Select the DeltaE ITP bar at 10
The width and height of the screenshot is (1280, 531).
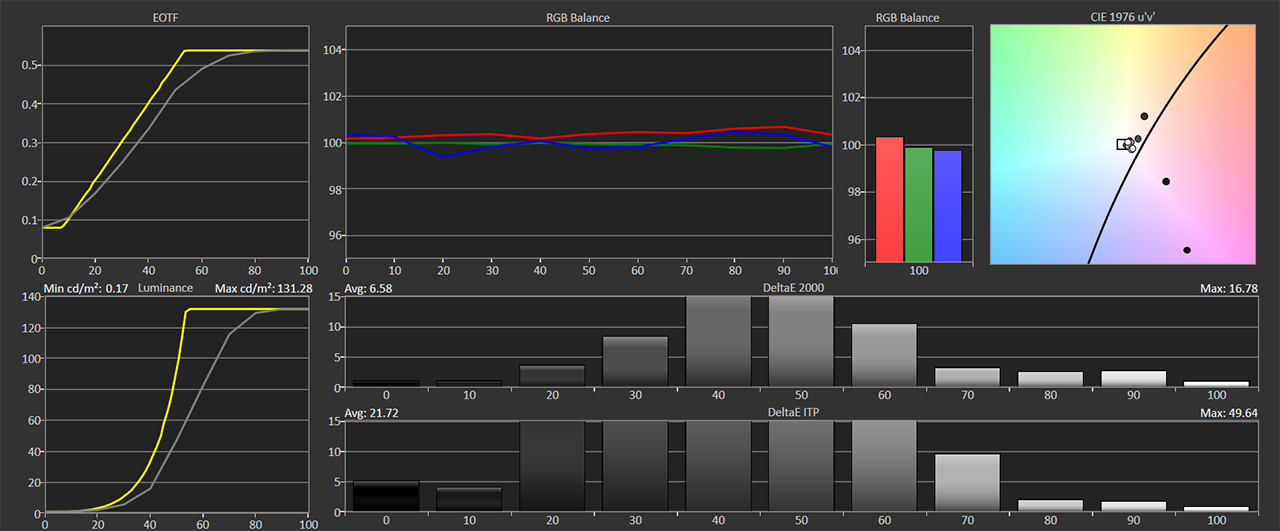(469, 499)
